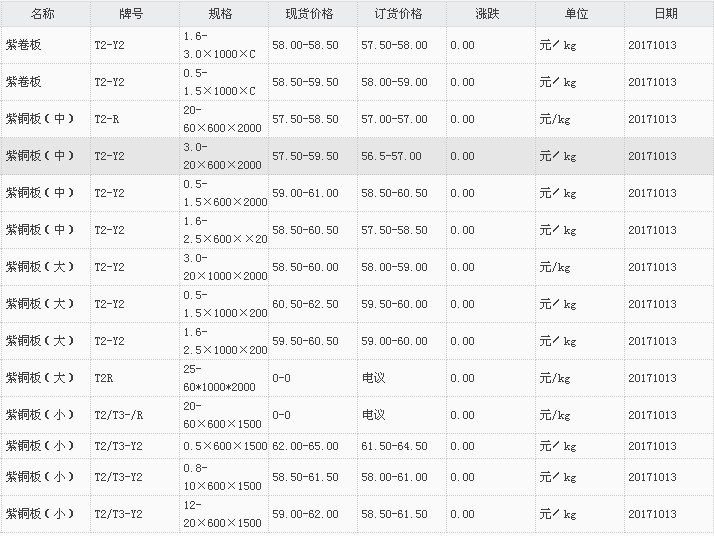Image resolution: width=714 pixels, height=536 pixels.
Task: Click the 日期 column header
Action: (666, 14)
